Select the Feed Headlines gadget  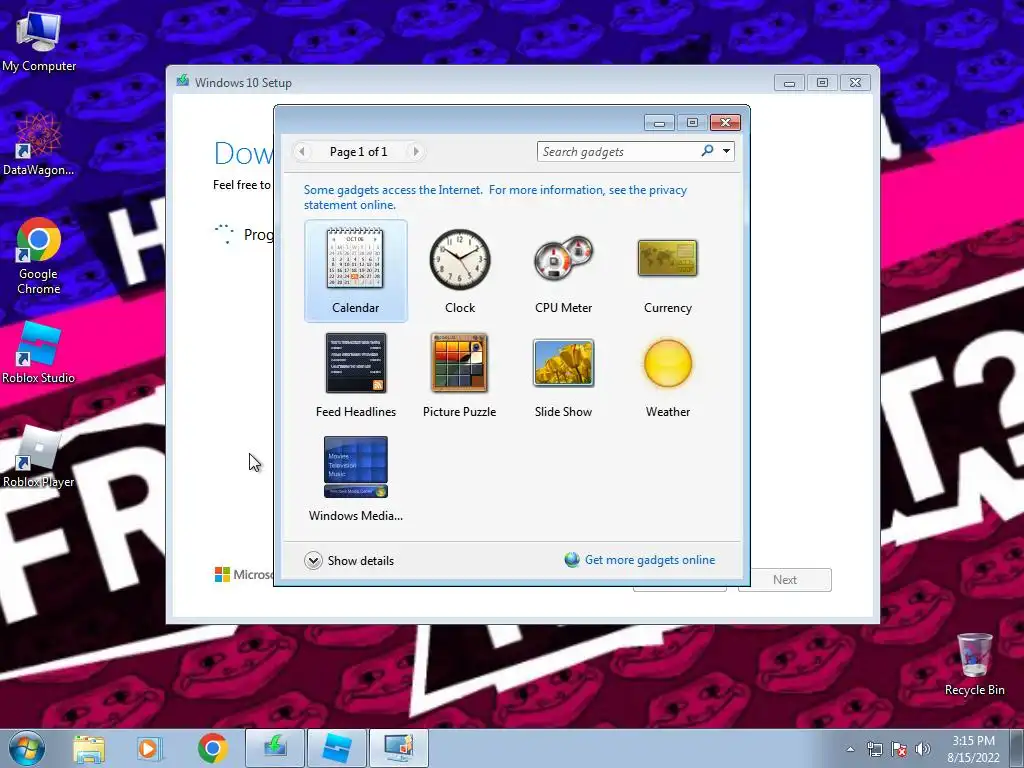(355, 375)
